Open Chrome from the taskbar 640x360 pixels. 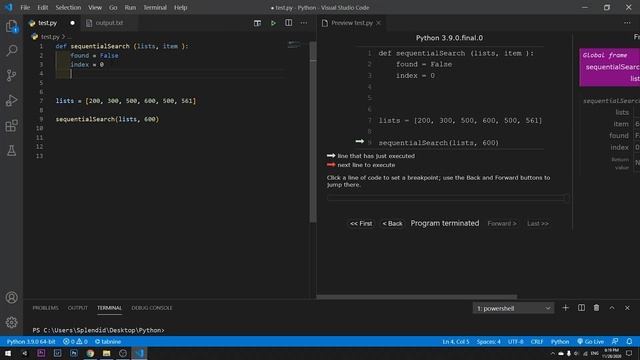pos(90,353)
